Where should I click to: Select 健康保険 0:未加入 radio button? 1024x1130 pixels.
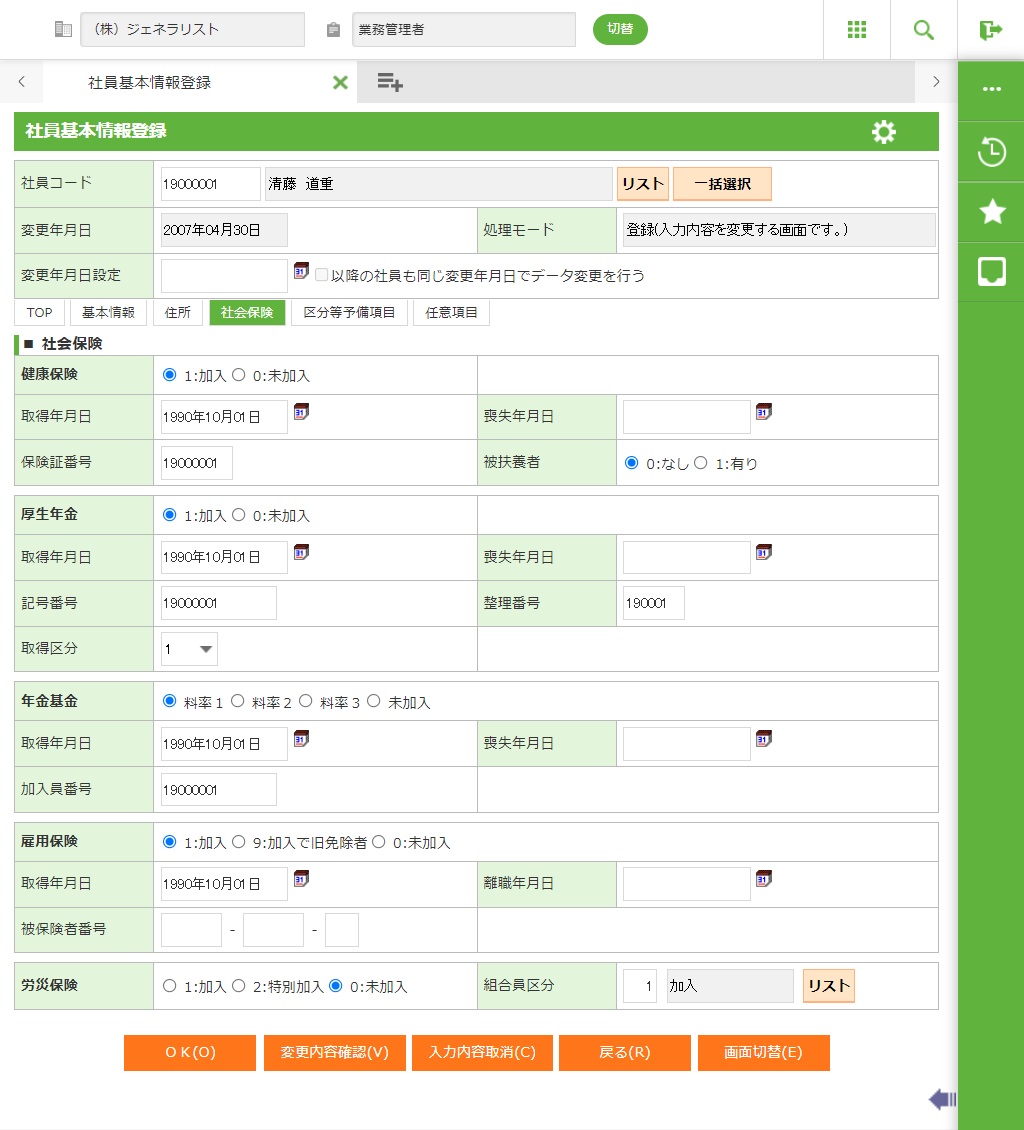(239, 375)
